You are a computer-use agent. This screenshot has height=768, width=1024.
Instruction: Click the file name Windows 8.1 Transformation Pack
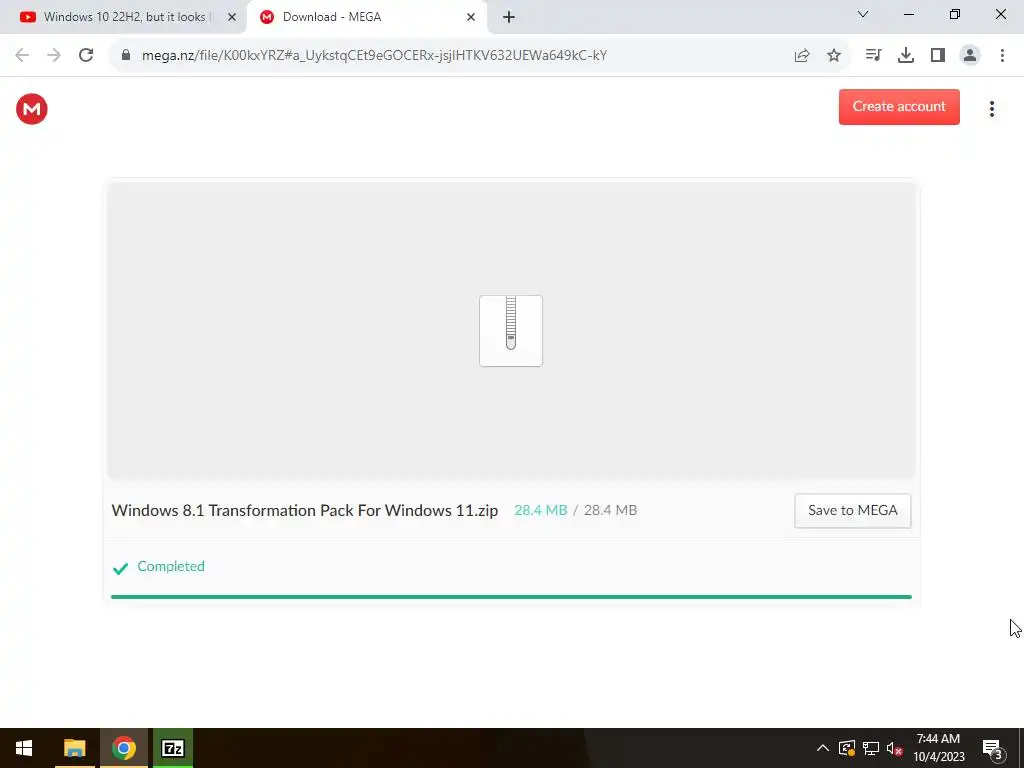click(304, 510)
